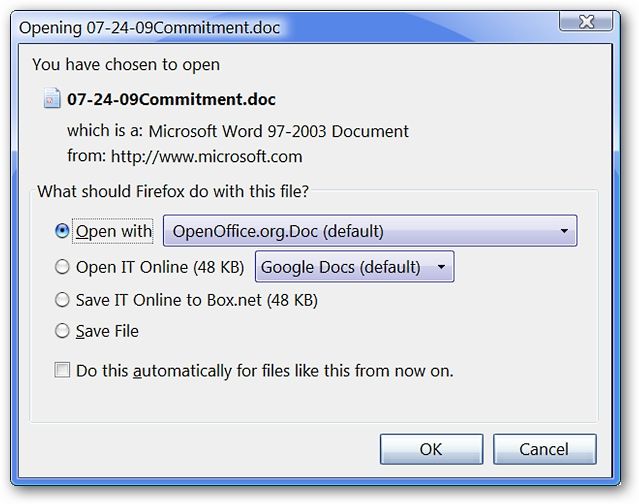This screenshot has height=504, width=639.
Task: Click the automatic action label text
Action: 264,371
